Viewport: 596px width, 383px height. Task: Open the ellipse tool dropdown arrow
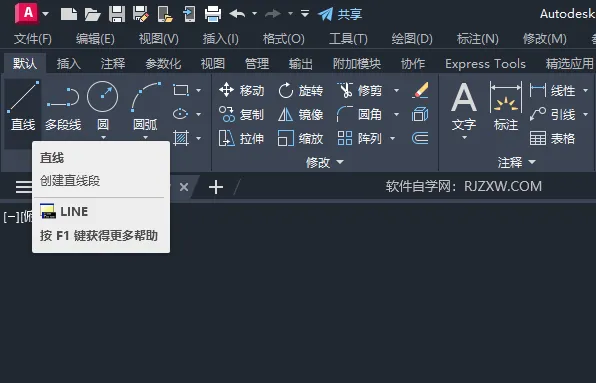pos(198,114)
